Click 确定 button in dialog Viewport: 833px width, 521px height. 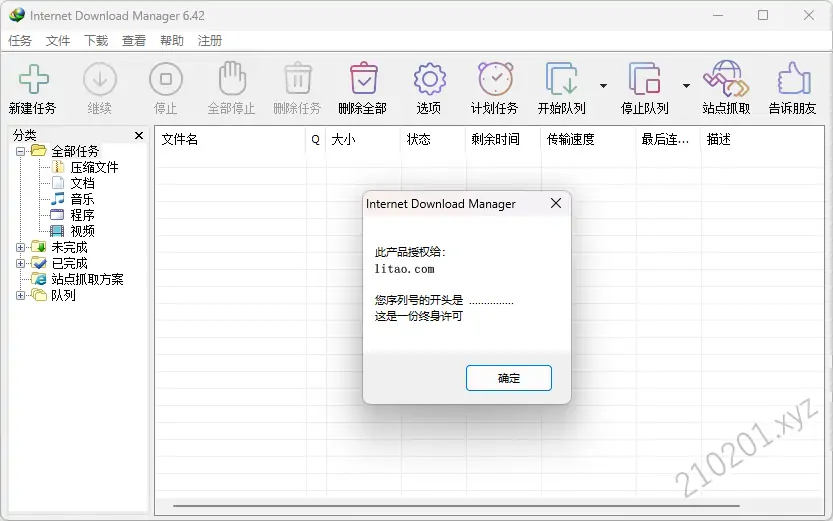(508, 378)
